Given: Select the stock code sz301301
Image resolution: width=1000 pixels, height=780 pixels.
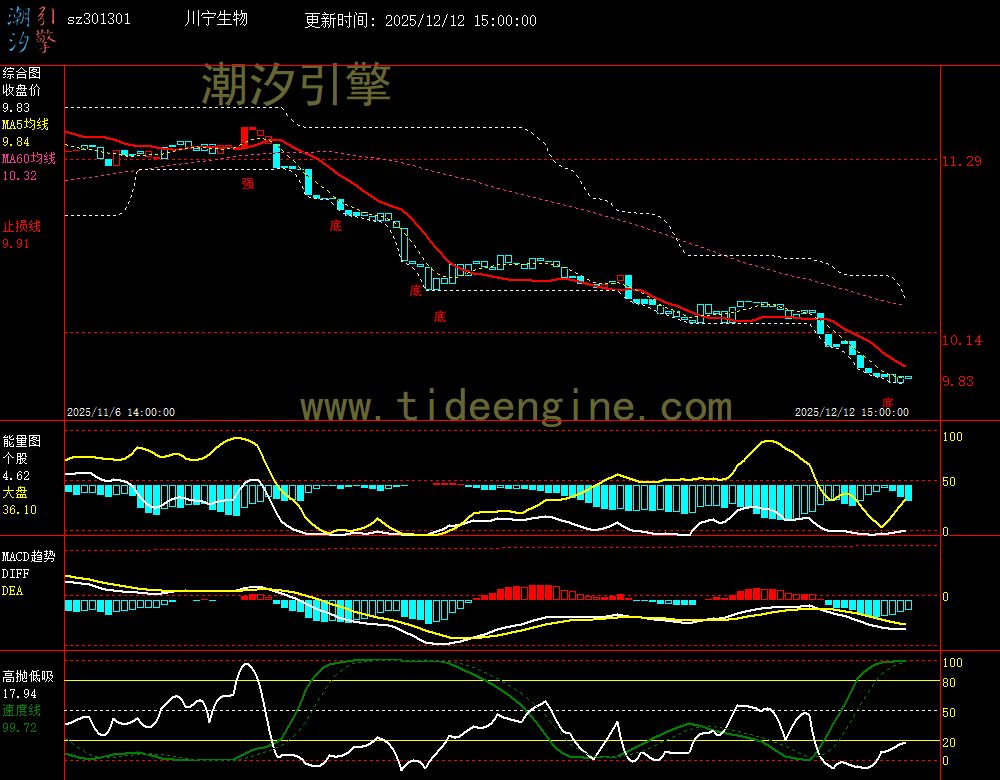Looking at the screenshot, I should point(98,20).
